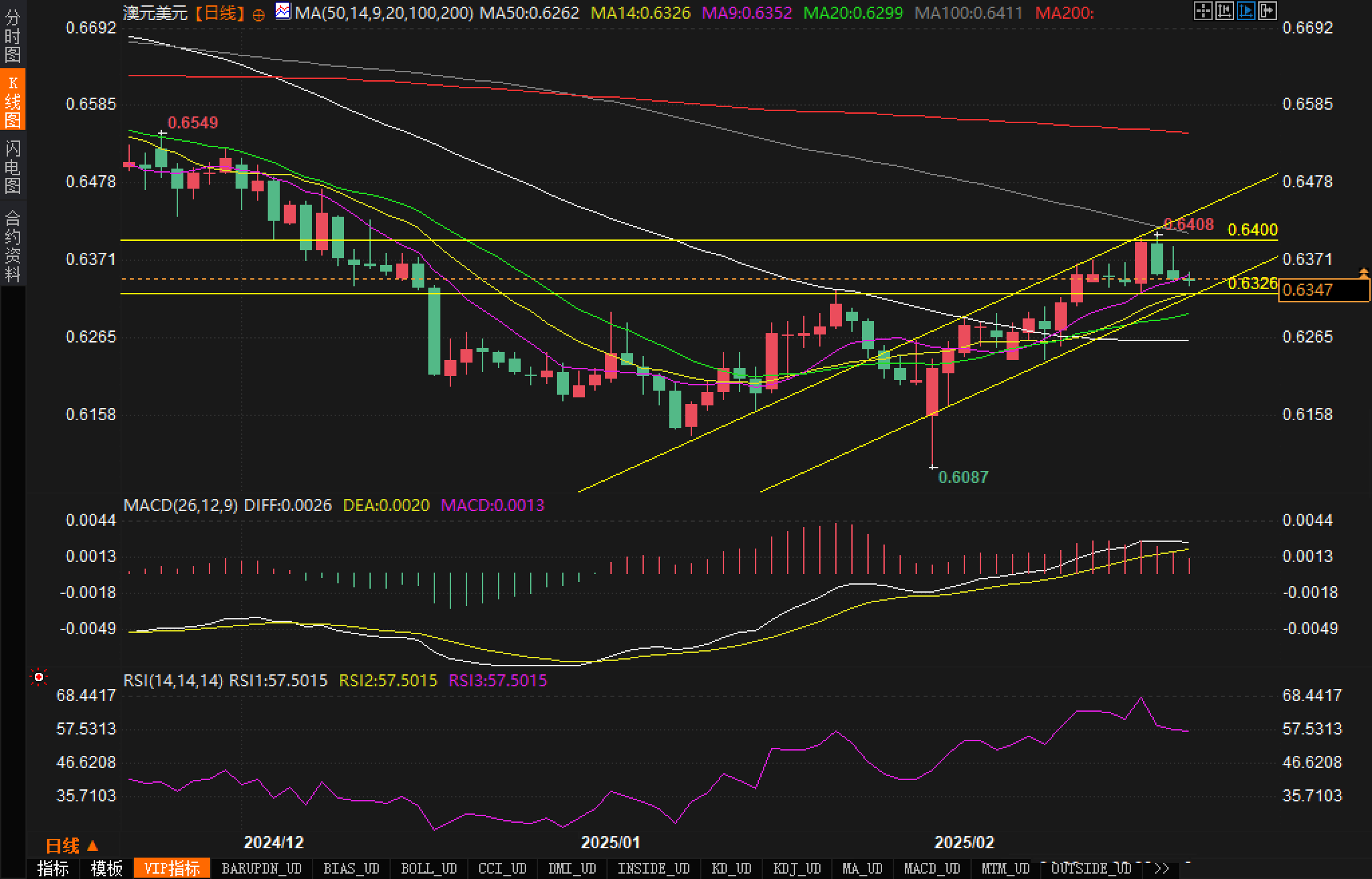Apply the CCI_UD indicator

pyautogui.click(x=502, y=869)
